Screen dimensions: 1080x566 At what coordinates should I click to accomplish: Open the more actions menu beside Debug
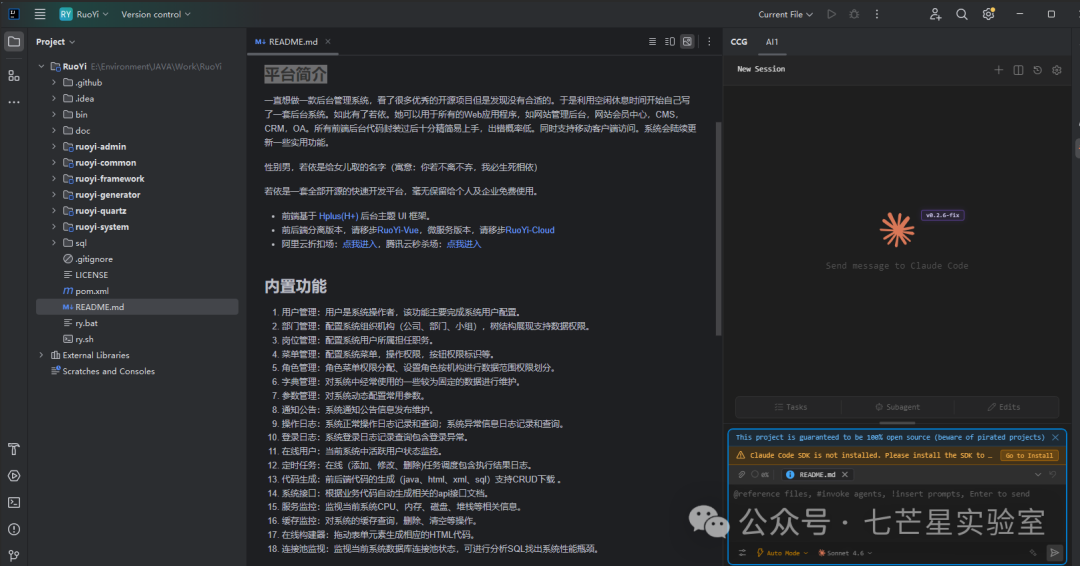click(877, 14)
